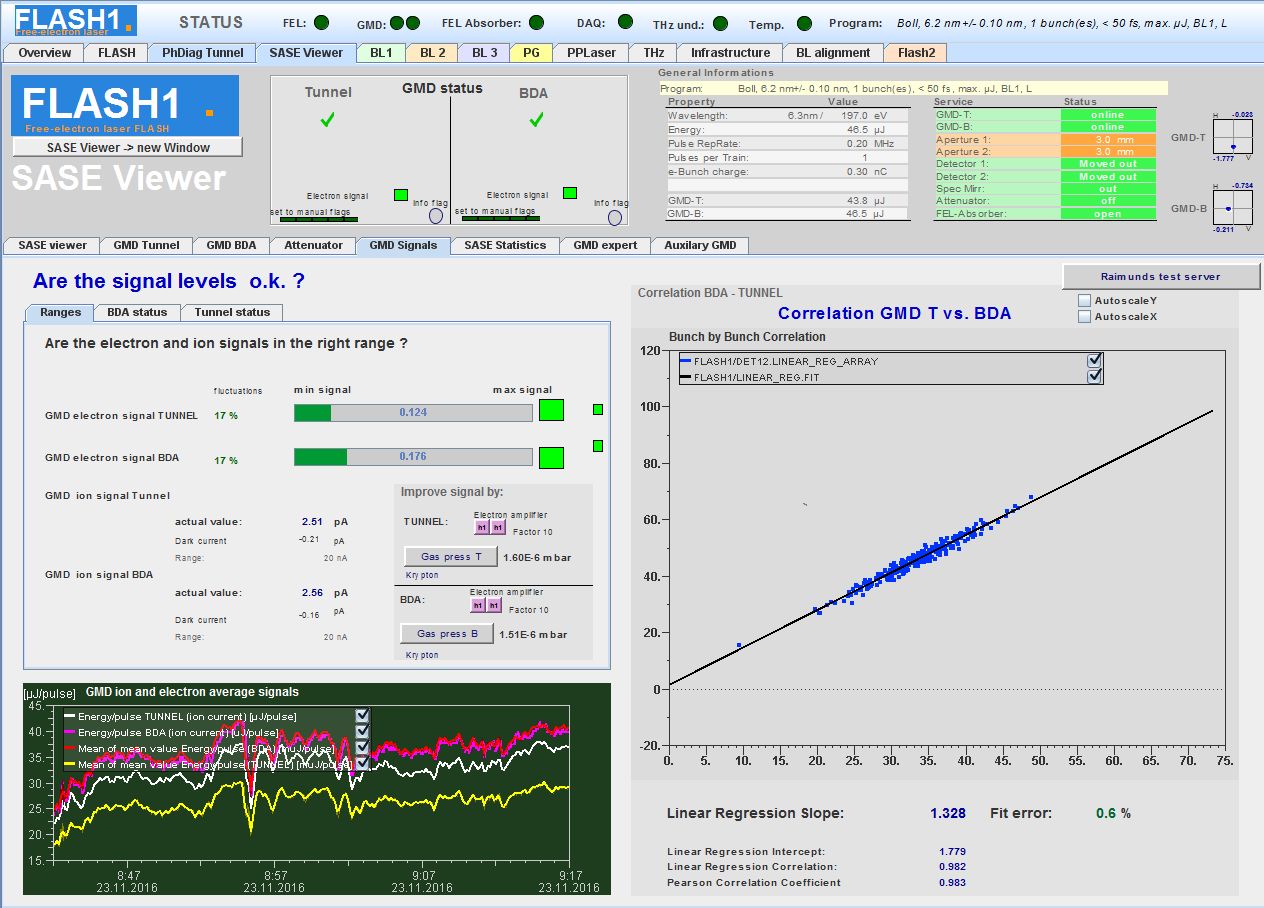Click the Temp. status indicator
This screenshot has width=1264, height=908.
tap(804, 23)
